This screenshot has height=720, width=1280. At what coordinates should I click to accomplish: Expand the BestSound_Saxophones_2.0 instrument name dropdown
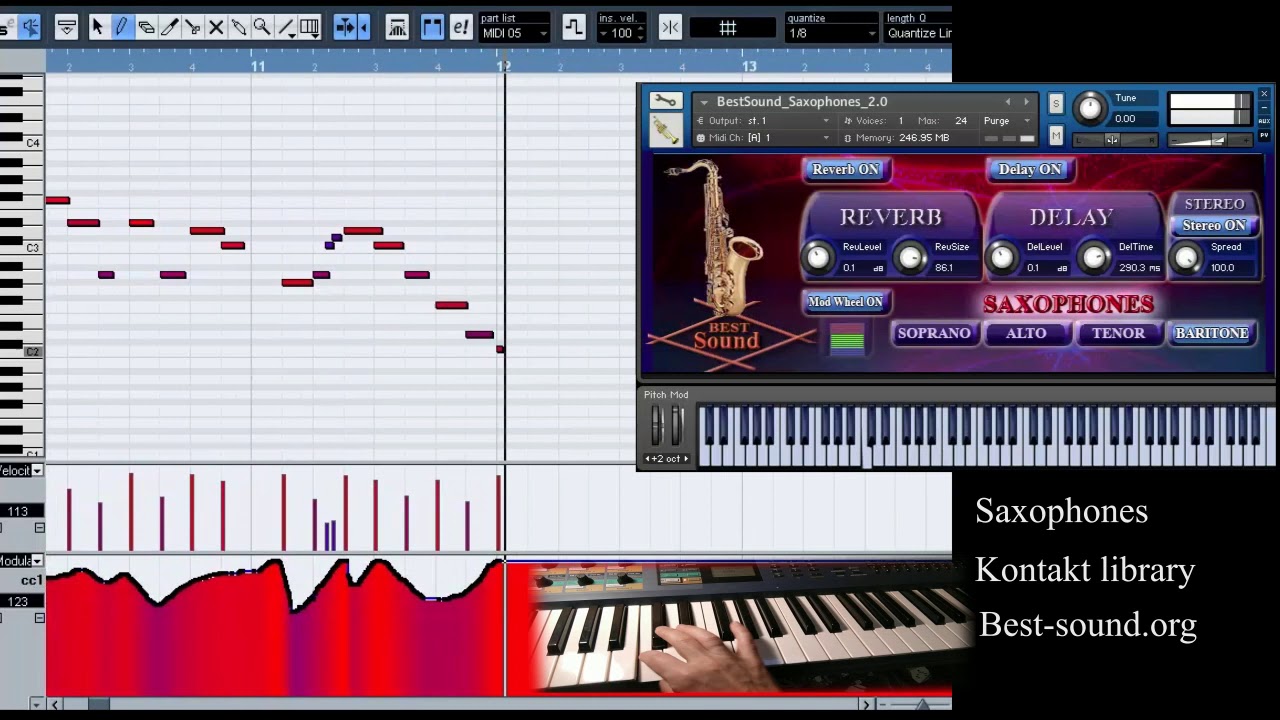704,102
